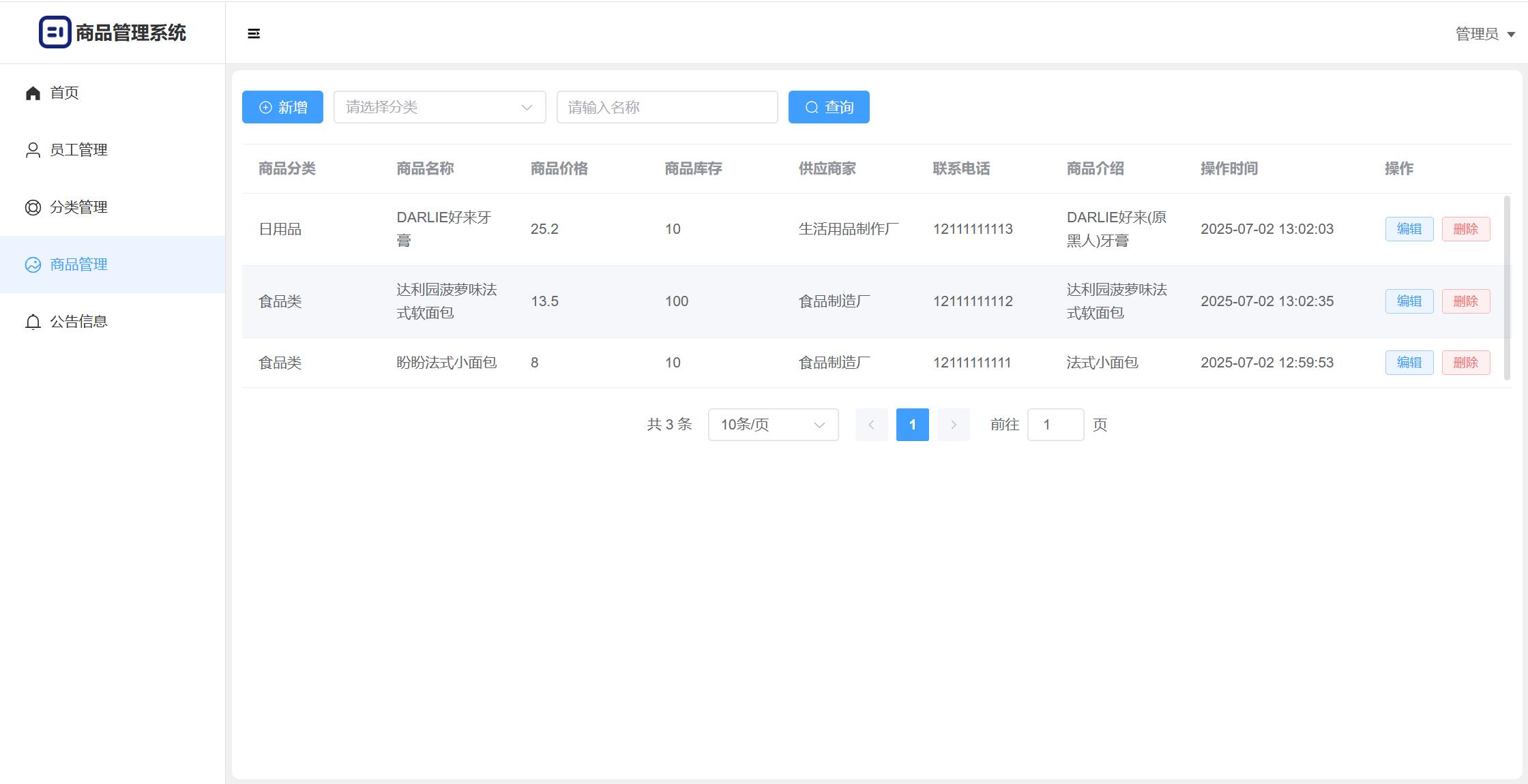
Task: Expand the 10条/页 page size selector
Action: pyautogui.click(x=773, y=425)
